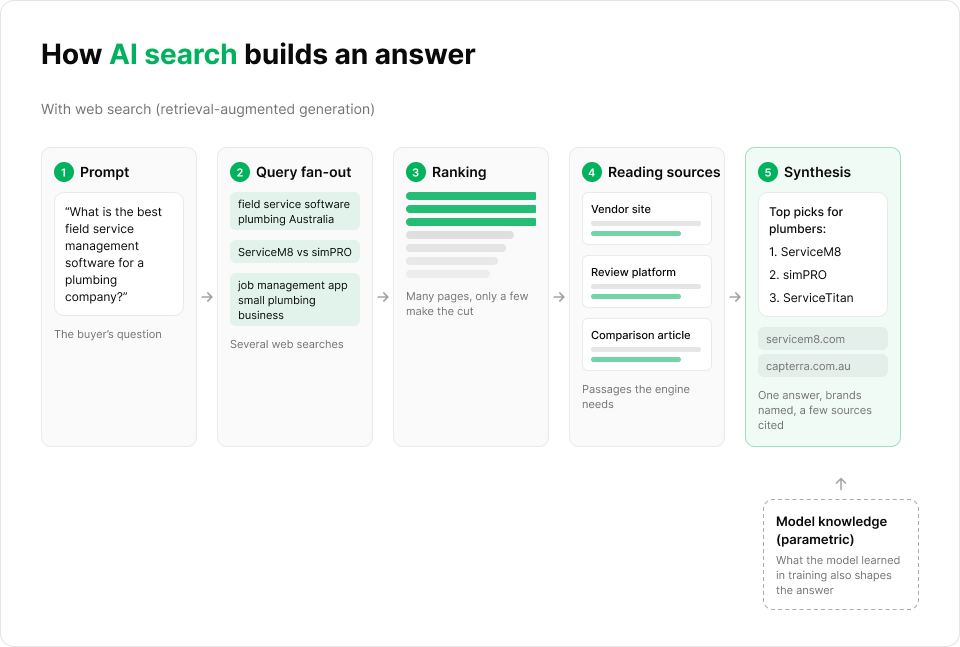Screen dimensions: 960x647
Task: Click the "Synthesis" heading
Action: pos(817,172)
